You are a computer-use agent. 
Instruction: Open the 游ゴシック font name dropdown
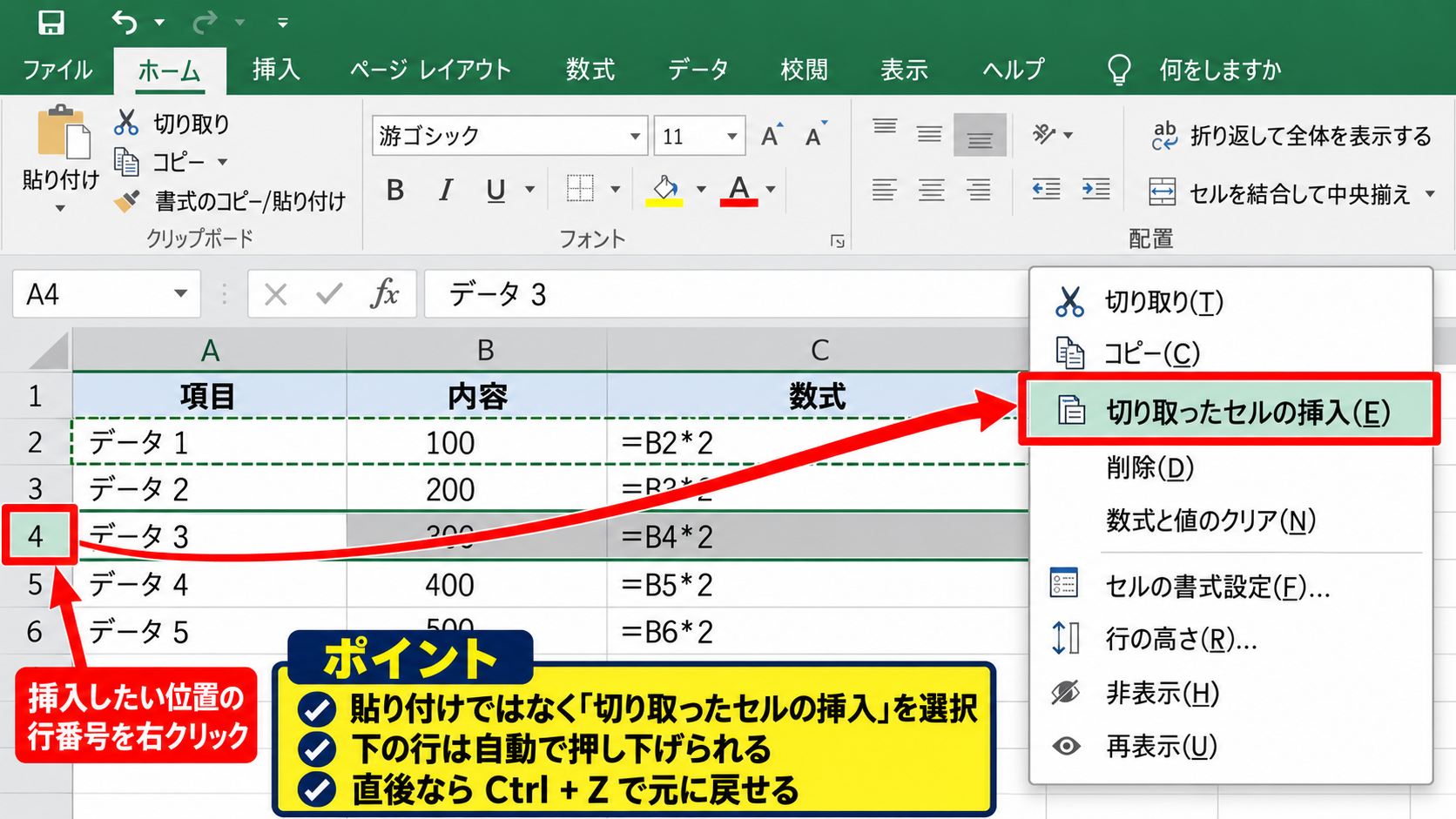[x=635, y=136]
